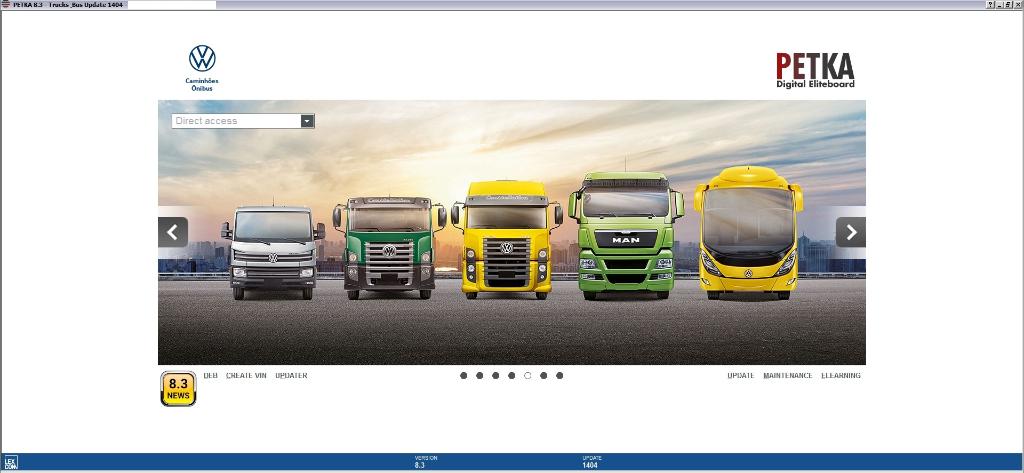Viewport: 1024px width, 473px height.
Task: Click the Update 1404 status text
Action: 592,462
